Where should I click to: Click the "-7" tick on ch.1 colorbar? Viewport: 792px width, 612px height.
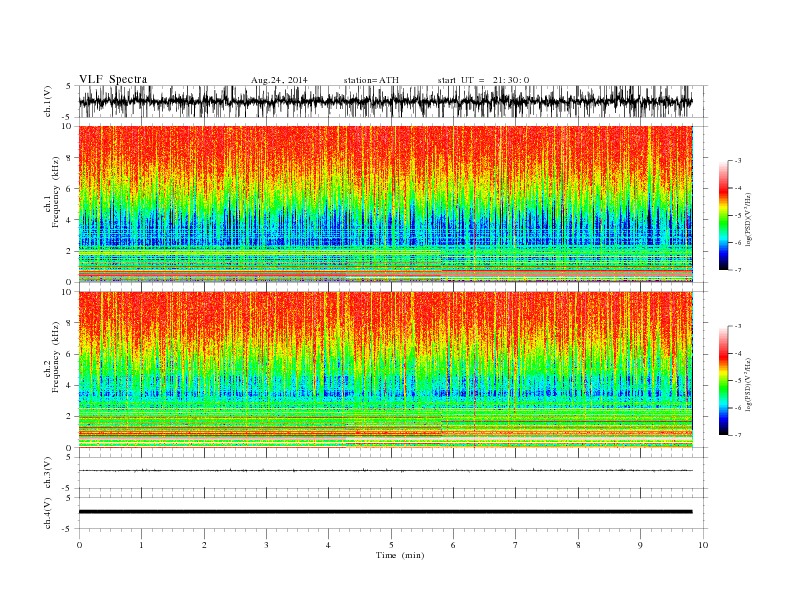click(x=738, y=270)
